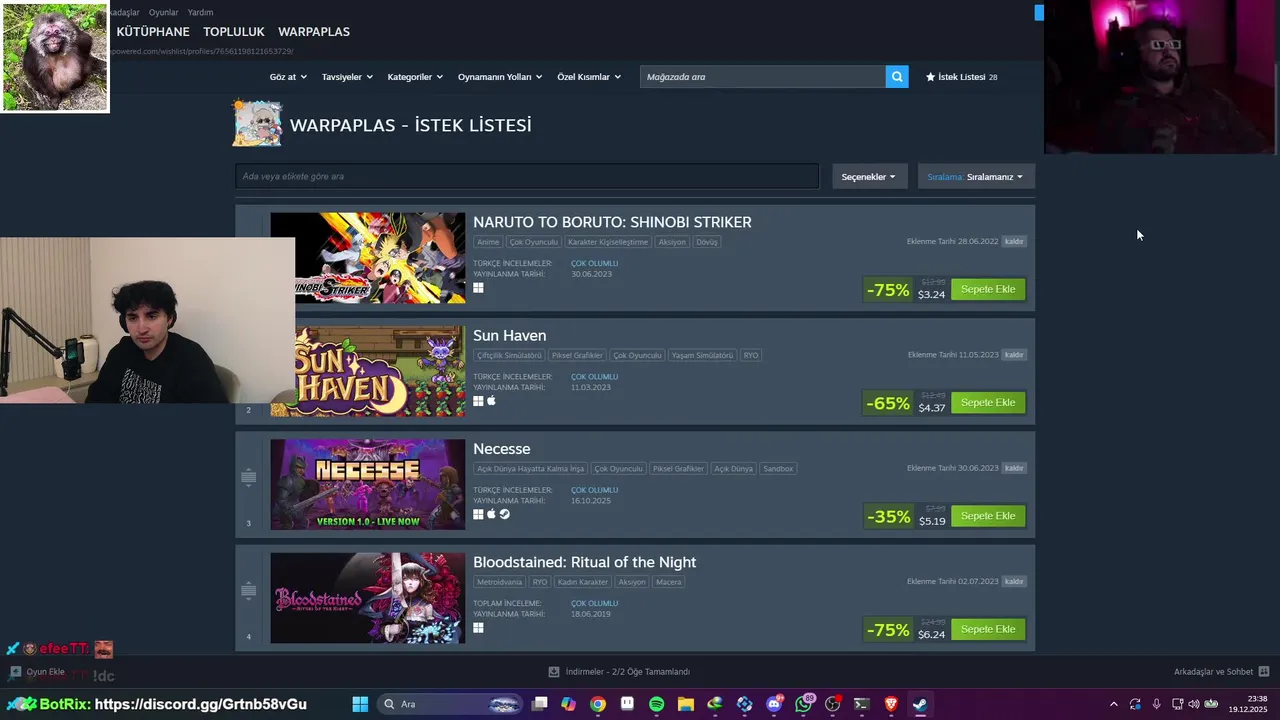Open the Necesse title link
This screenshot has width=1280, height=720.
(x=502, y=449)
